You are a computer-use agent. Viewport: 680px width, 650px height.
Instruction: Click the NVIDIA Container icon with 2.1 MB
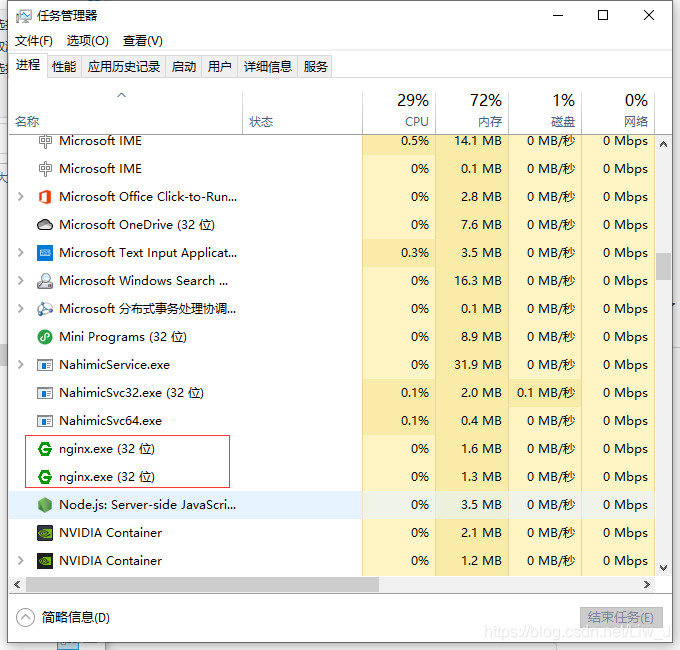pyautogui.click(x=45, y=533)
